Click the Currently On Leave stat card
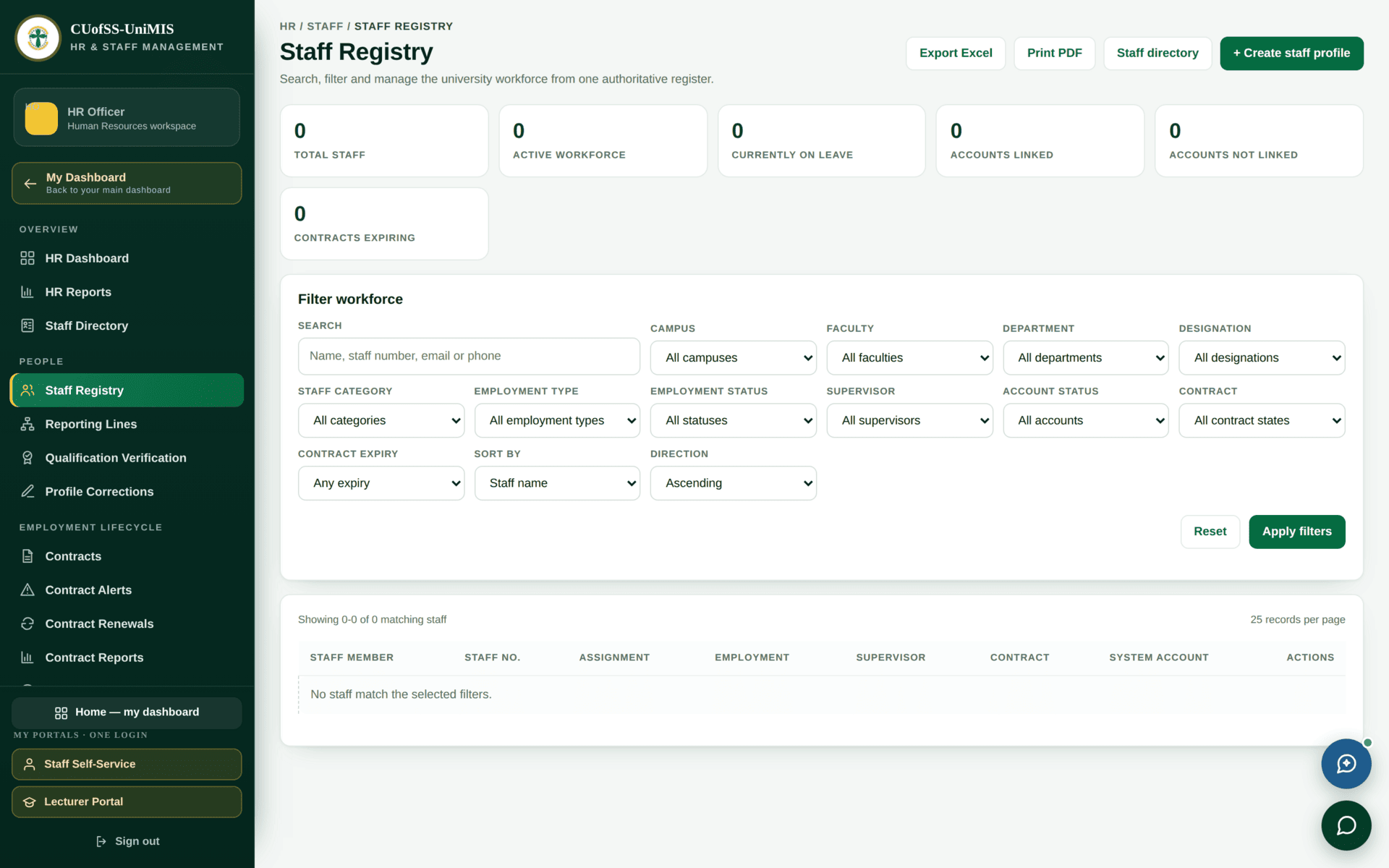The image size is (1389, 868). tap(821, 141)
